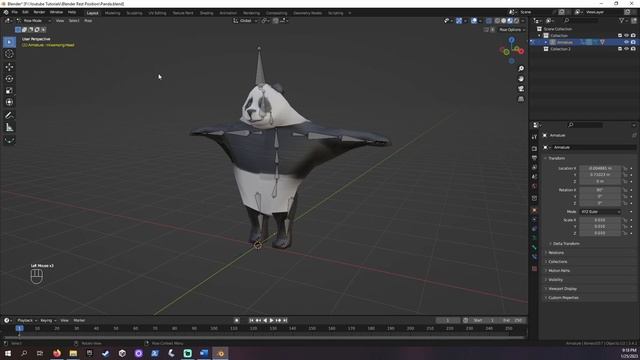Image resolution: width=640 pixels, height=360 pixels.
Task: Expand the Viewport Display panel
Action: tap(562, 289)
